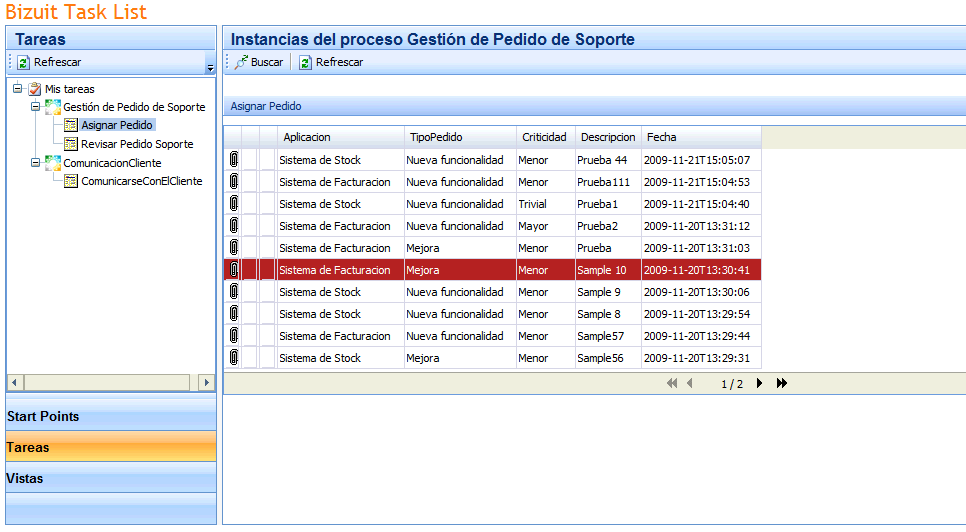
Task: Click the paperclip icon in the Sample56 row
Action: (x=233, y=358)
